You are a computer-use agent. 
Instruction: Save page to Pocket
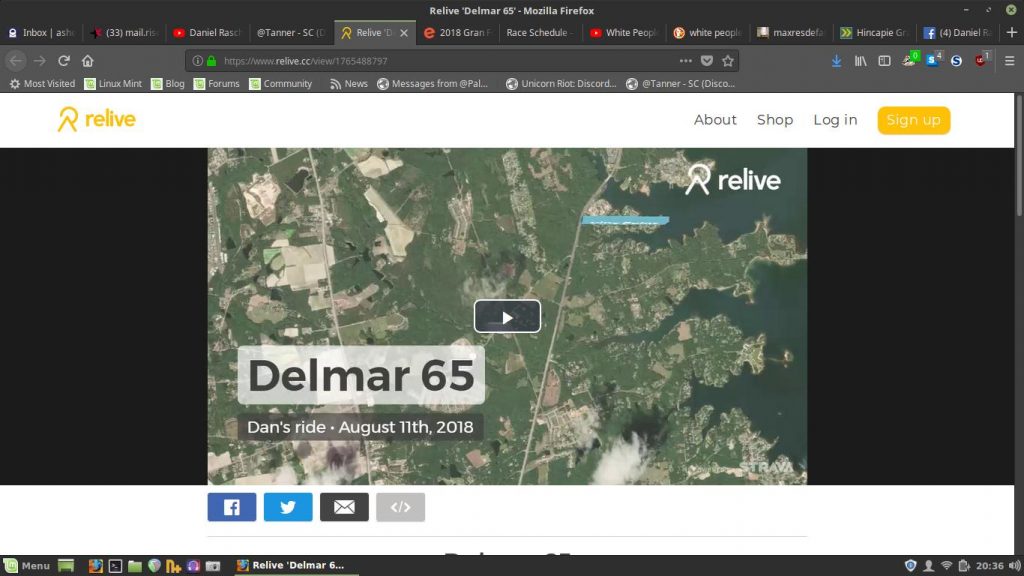(x=707, y=61)
